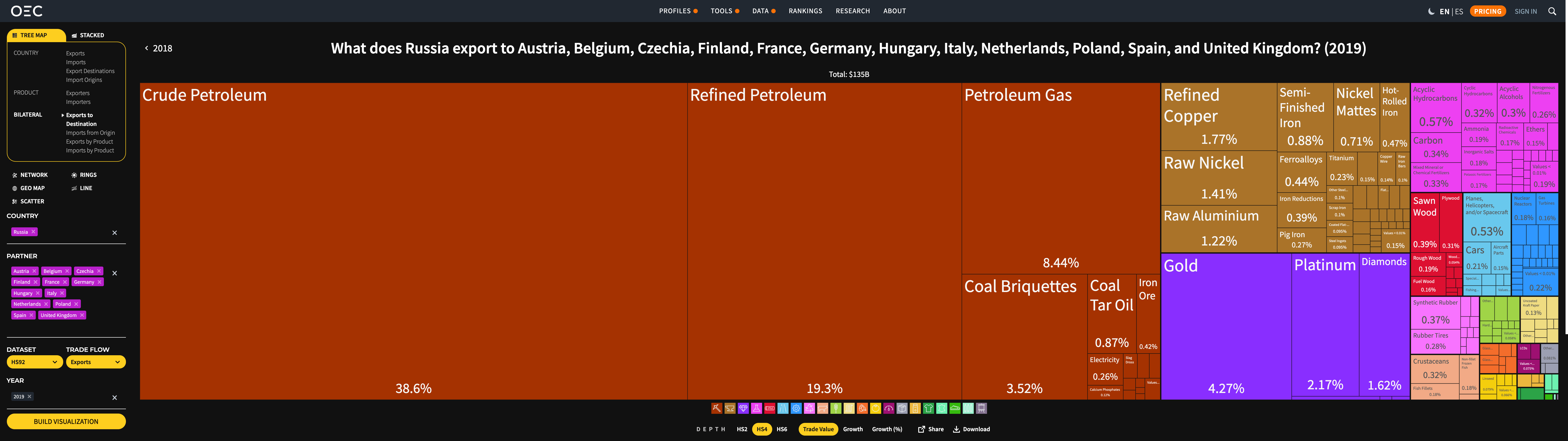Filter by Weapons bullets icon
The image size is (1568, 441).
point(968,409)
